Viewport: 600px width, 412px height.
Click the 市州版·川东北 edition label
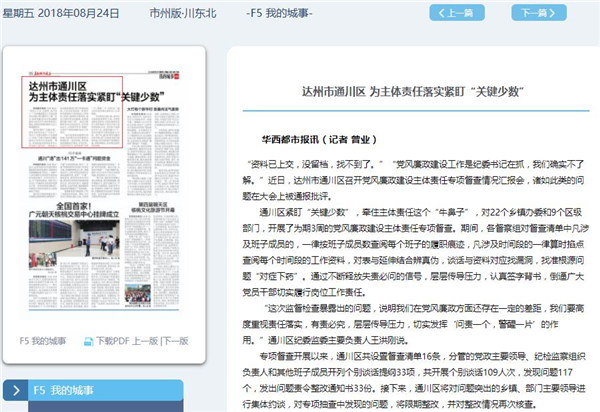coord(183,13)
